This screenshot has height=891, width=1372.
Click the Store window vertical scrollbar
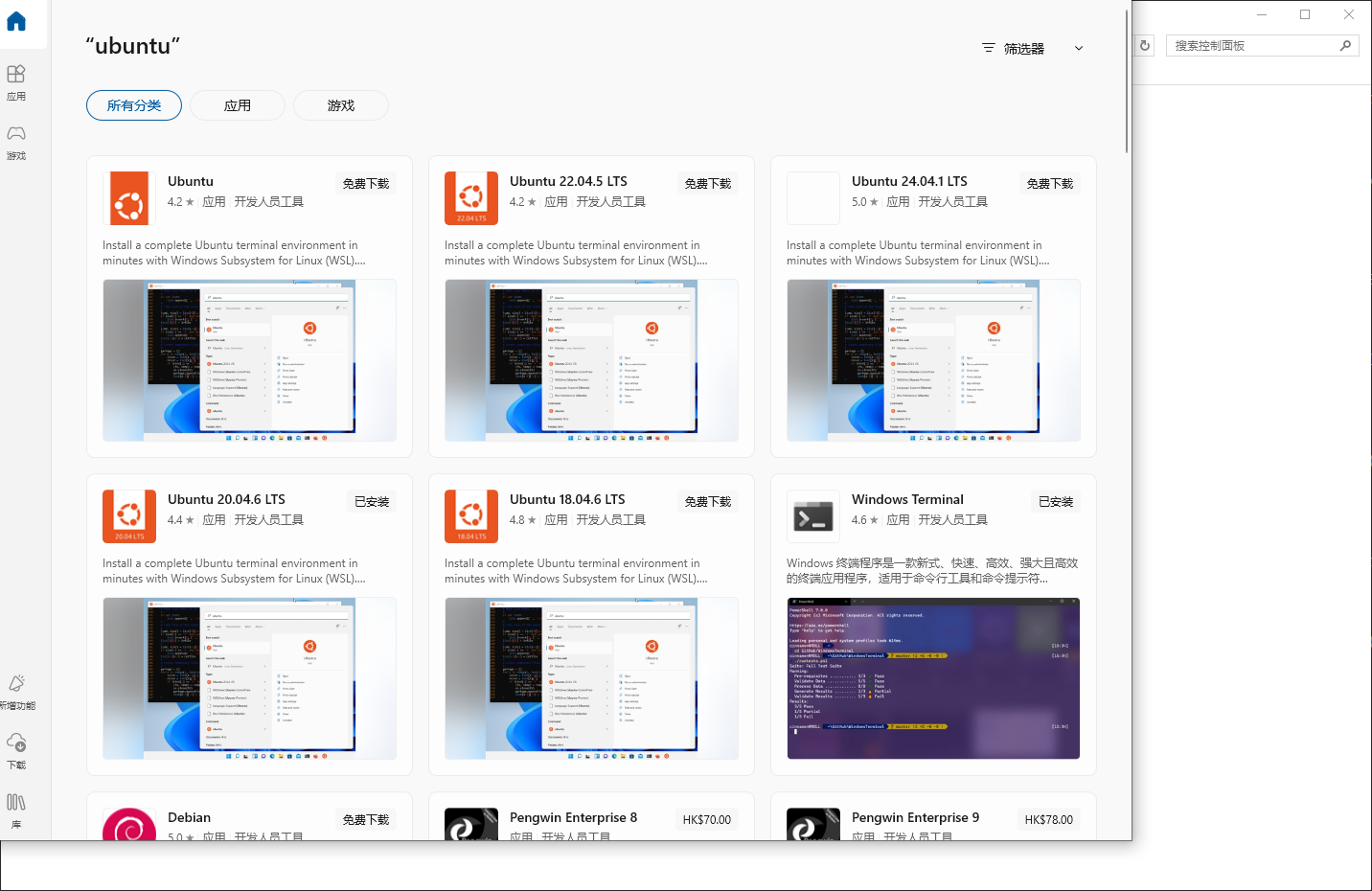(x=1127, y=81)
